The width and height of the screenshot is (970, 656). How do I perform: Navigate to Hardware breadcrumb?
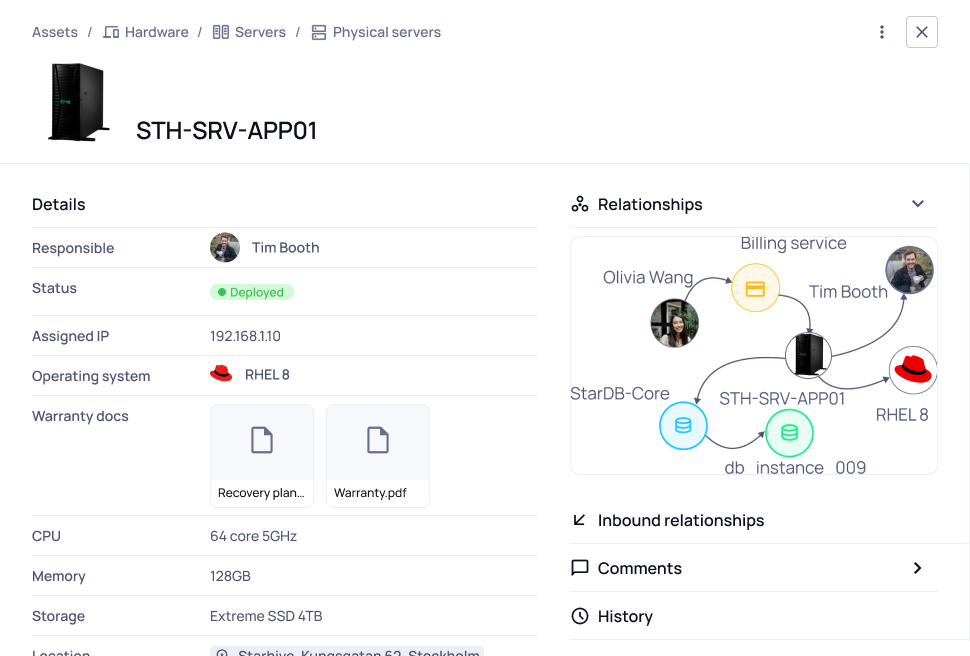(156, 32)
